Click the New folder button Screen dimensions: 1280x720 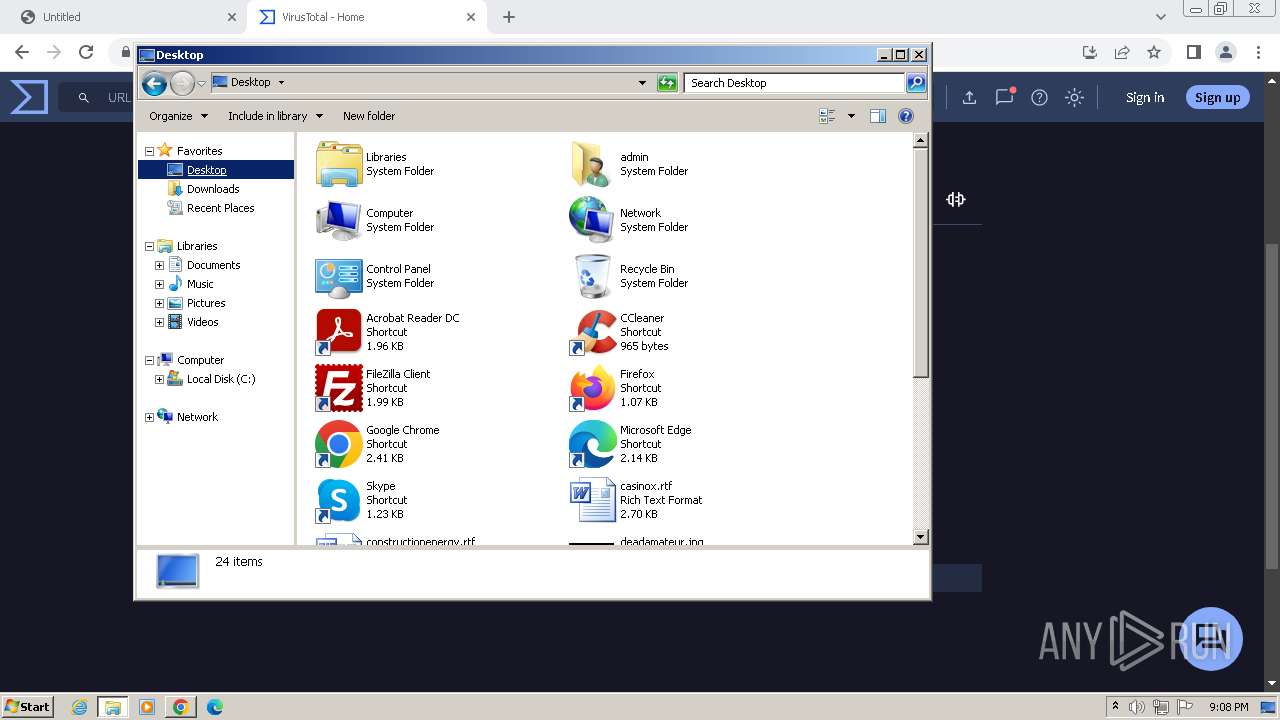point(369,116)
